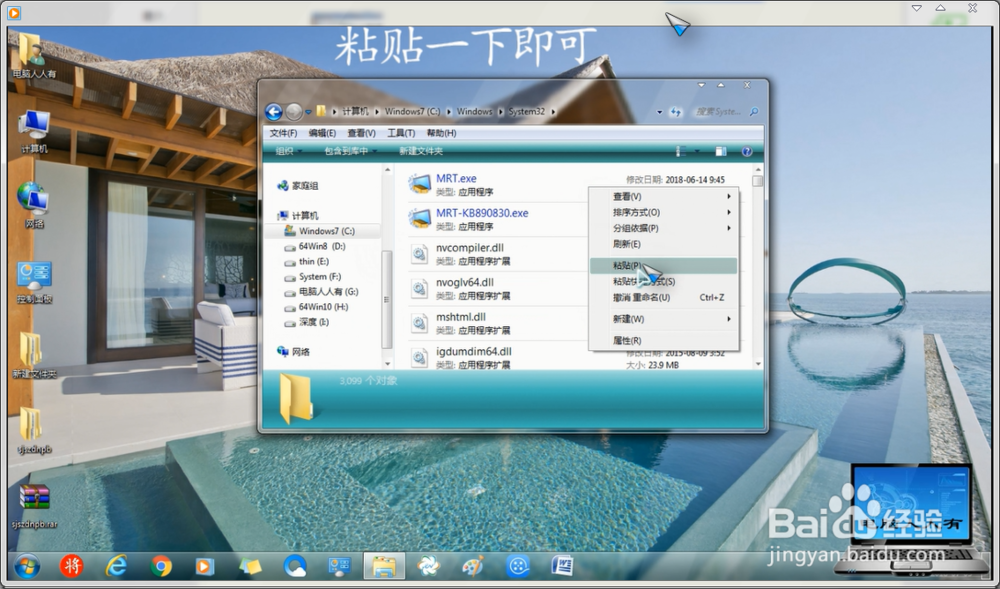Open the 编辑(E) menu
Screen dimensions: 1000x589
(322, 133)
